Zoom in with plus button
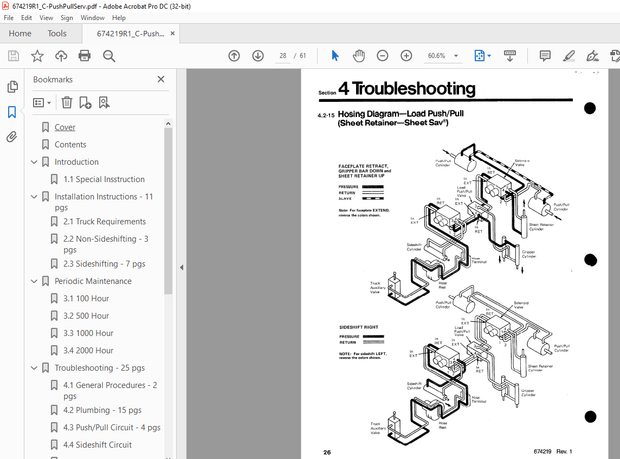620x459 pixels. 406,56
